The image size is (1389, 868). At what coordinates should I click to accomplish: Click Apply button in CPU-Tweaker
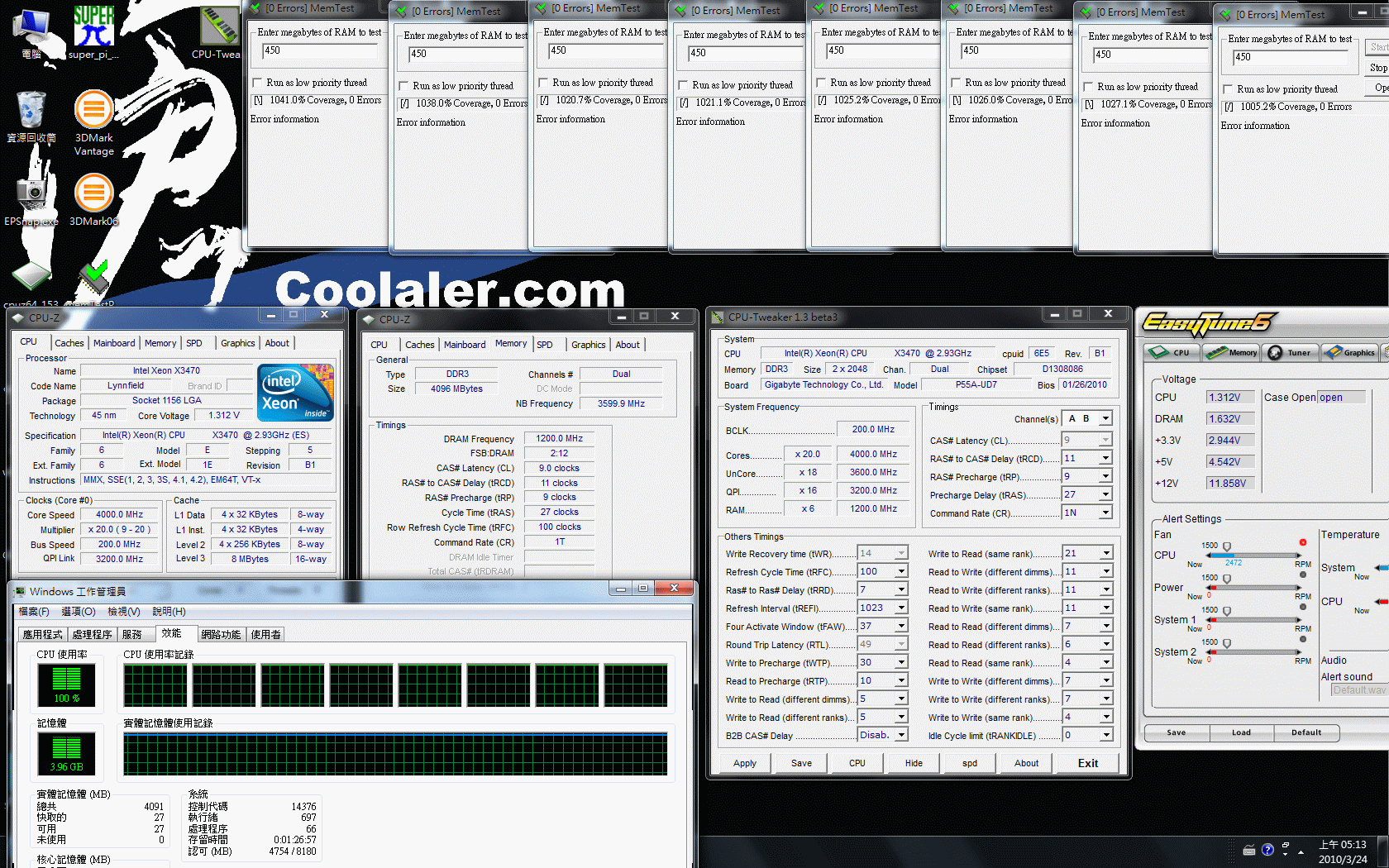[744, 763]
